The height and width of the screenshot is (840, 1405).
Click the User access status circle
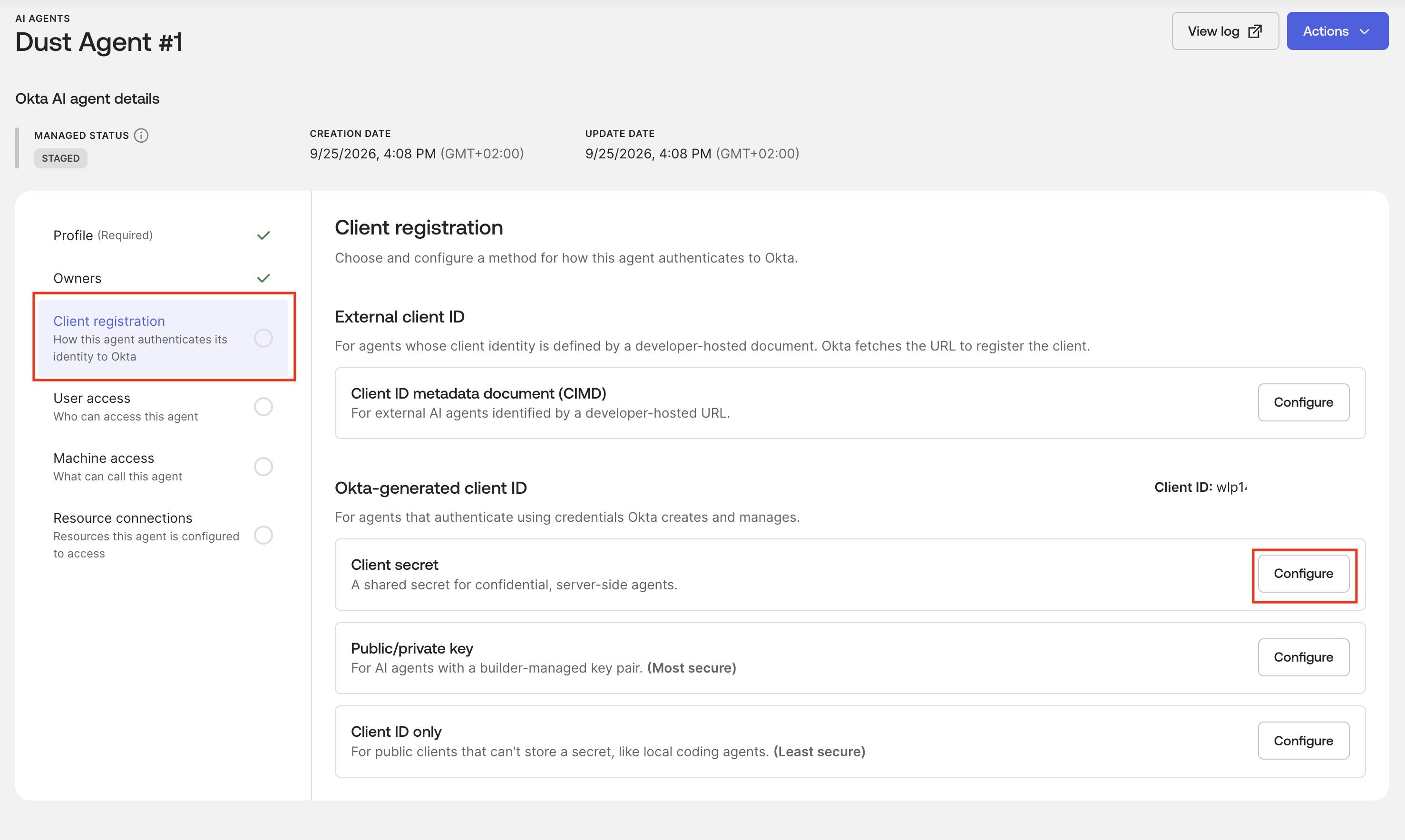tap(263, 407)
